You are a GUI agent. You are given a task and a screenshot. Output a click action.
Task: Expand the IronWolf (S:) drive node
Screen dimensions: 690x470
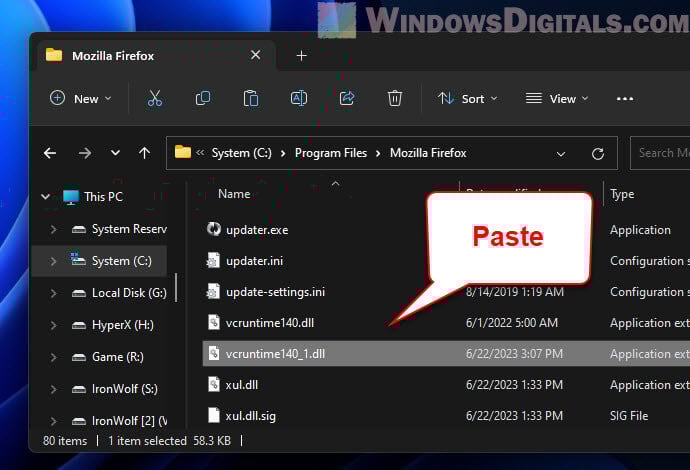(53, 389)
